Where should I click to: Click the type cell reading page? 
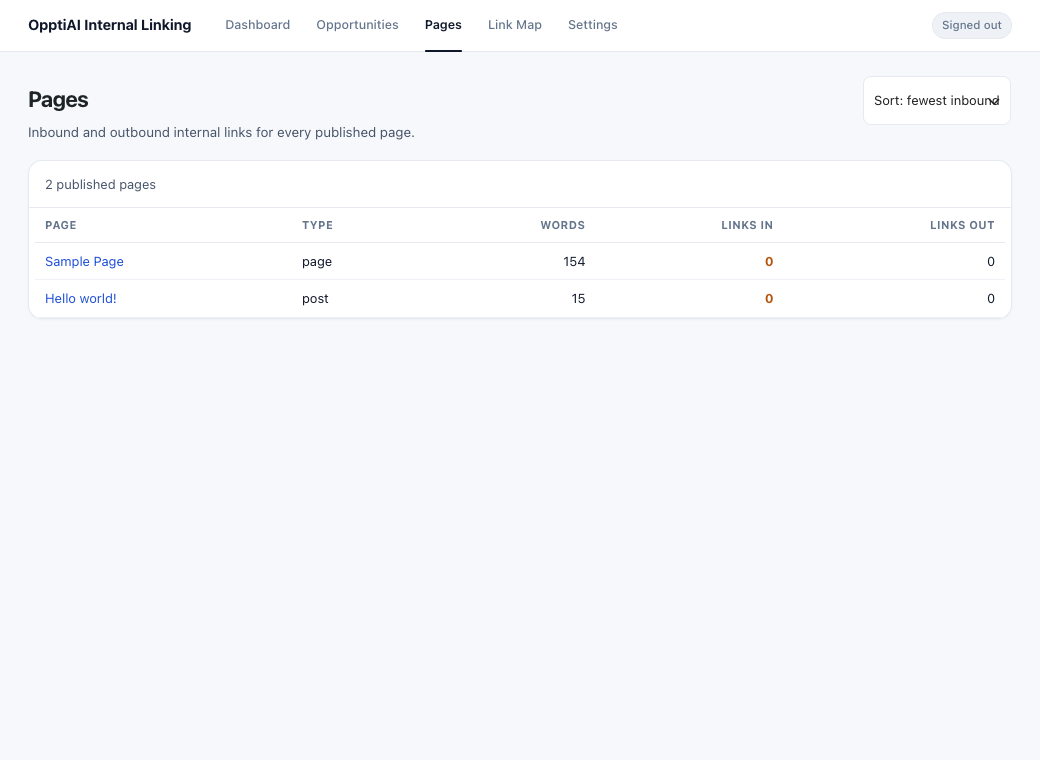[x=317, y=262]
